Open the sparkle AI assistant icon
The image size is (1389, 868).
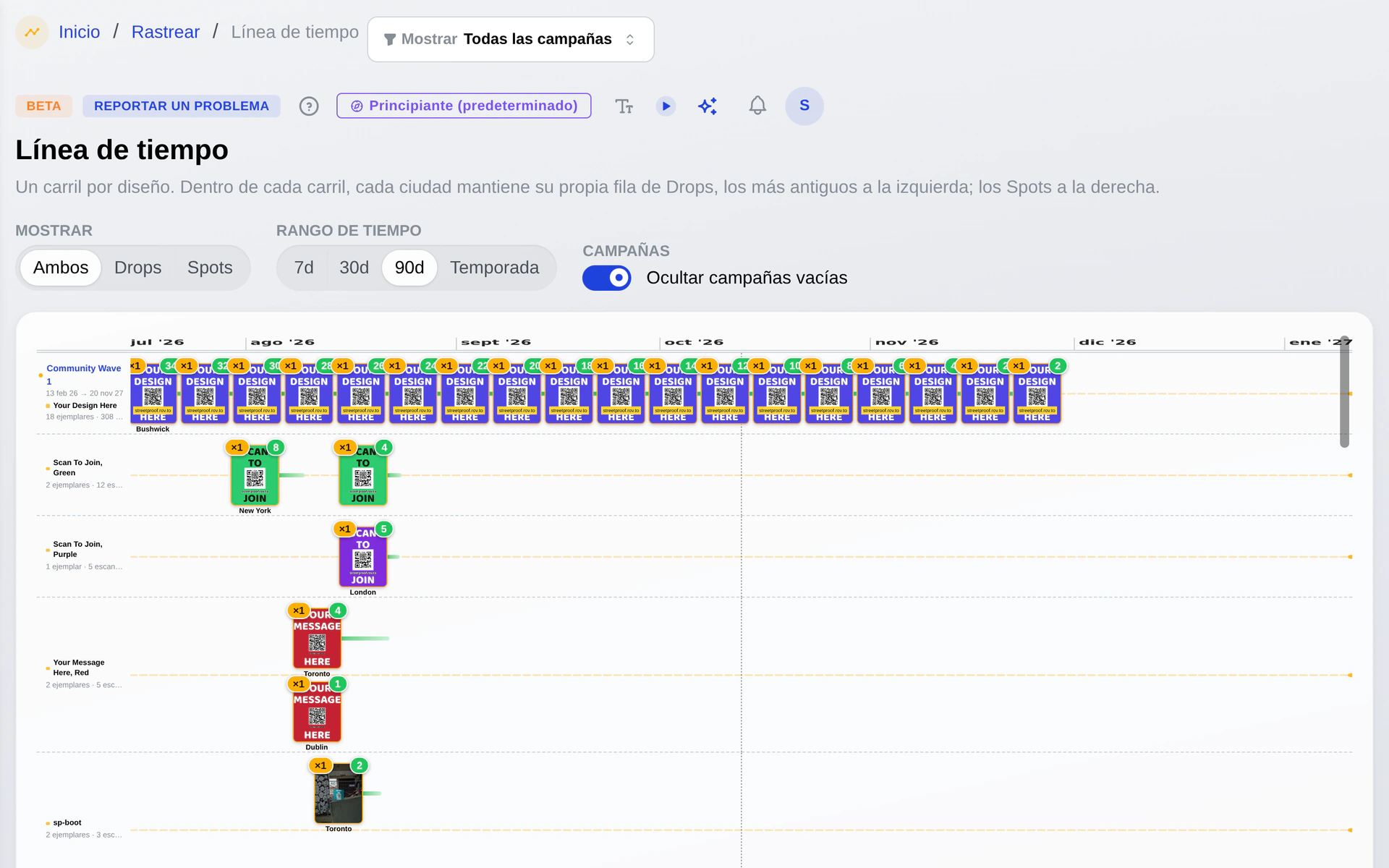(708, 106)
